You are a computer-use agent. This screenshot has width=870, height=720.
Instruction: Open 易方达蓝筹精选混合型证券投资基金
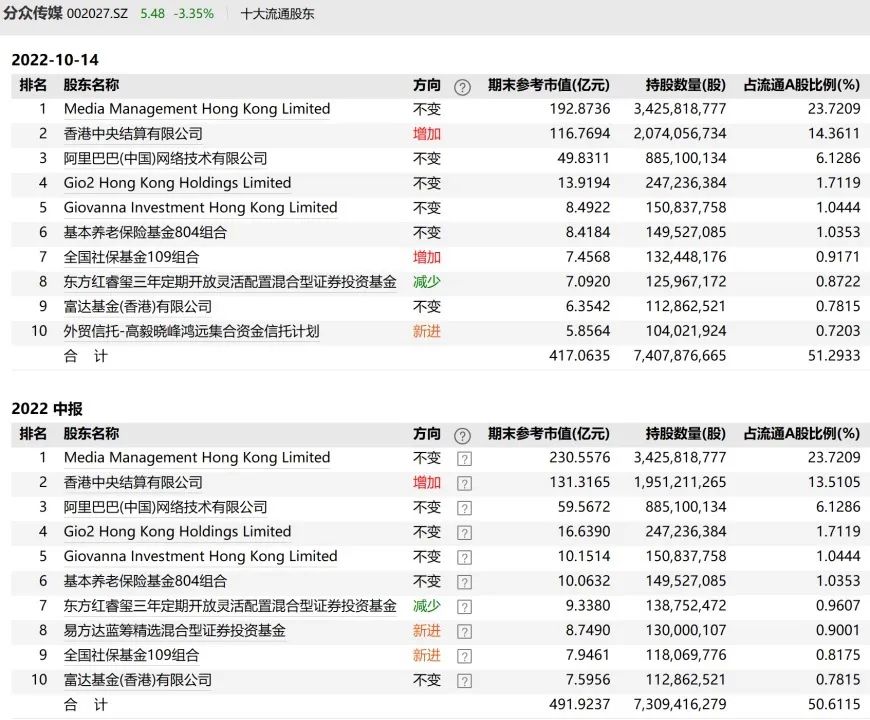coord(175,630)
